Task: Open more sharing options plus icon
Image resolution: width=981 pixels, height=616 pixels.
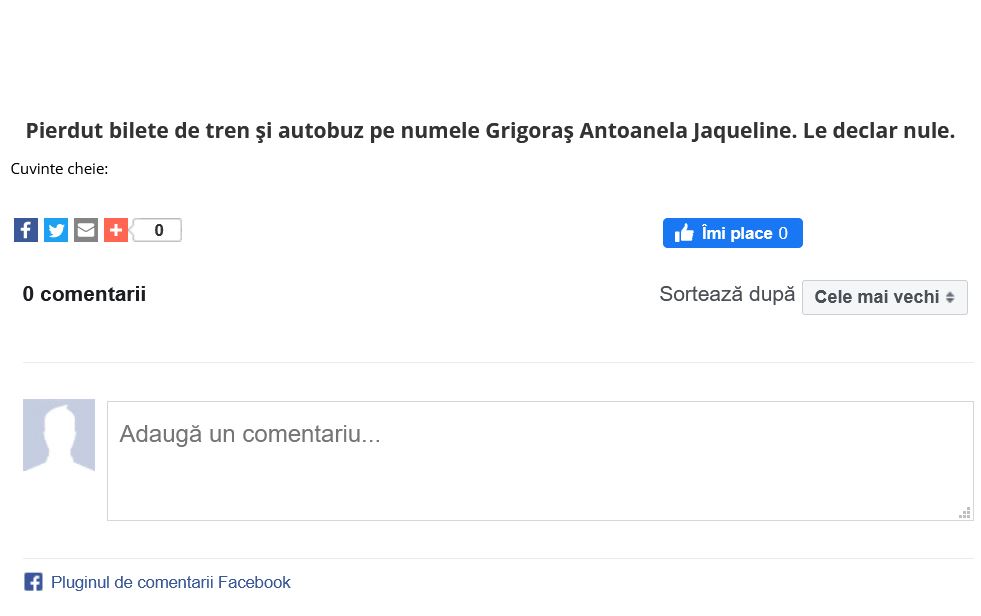Action: (116, 230)
